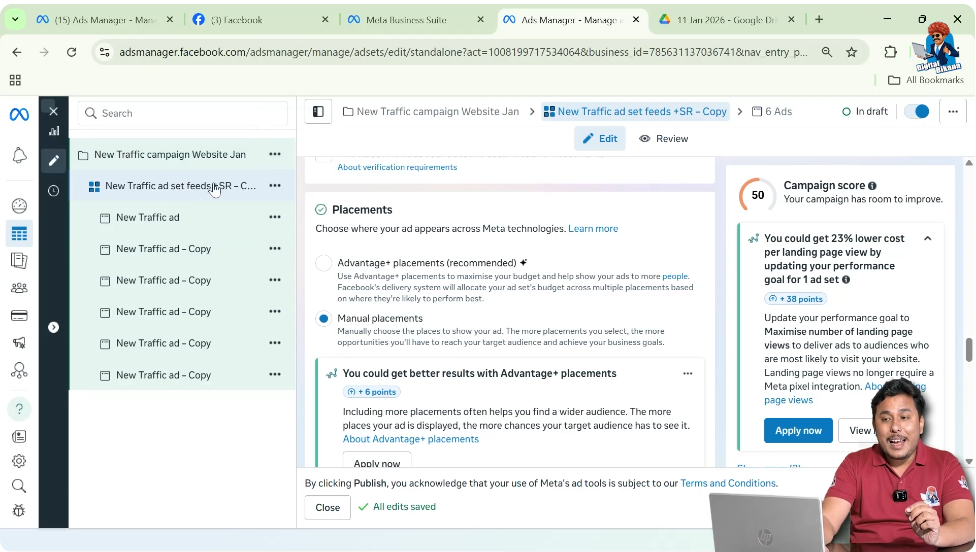Switch to the Review tab

coord(664,139)
